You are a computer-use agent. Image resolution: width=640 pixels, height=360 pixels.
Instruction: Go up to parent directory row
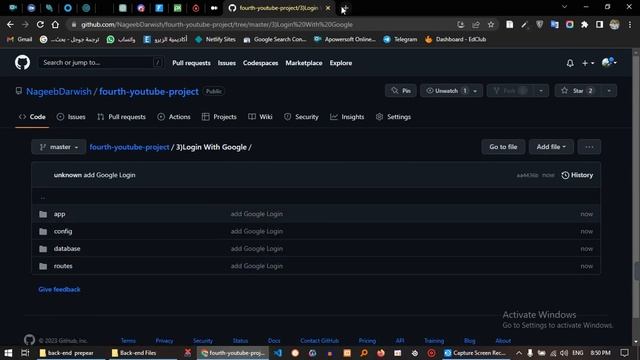(x=316, y=197)
